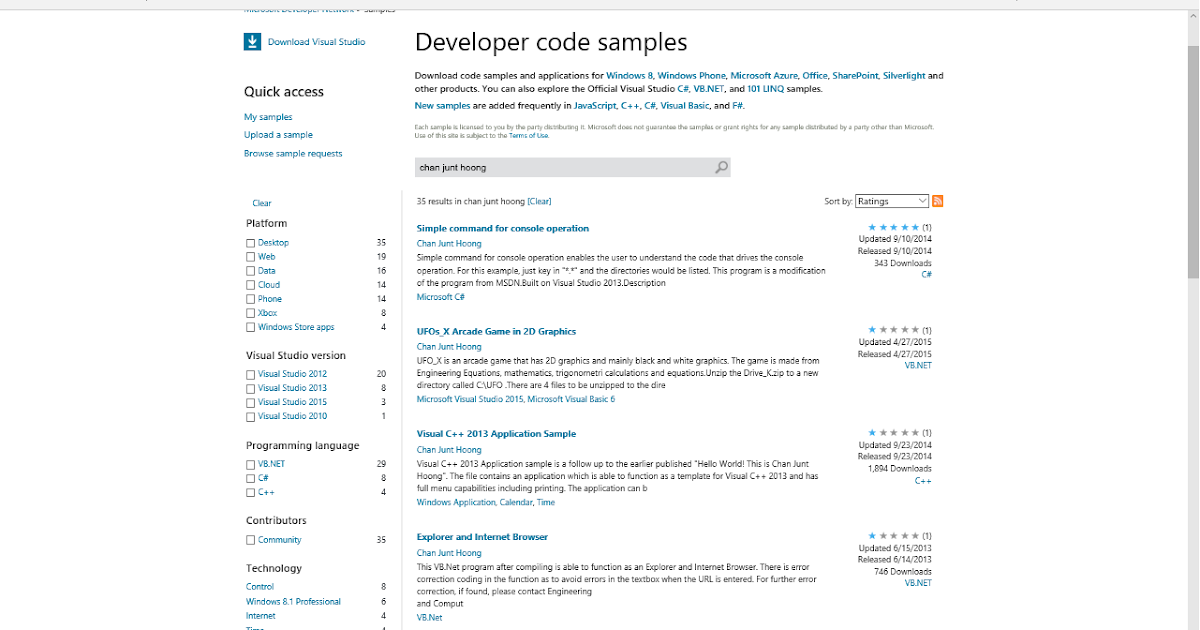Open the UFOs_X Arcade Game in 2D Graphics sample
Screen dimensions: 1200x630
[x=496, y=331]
